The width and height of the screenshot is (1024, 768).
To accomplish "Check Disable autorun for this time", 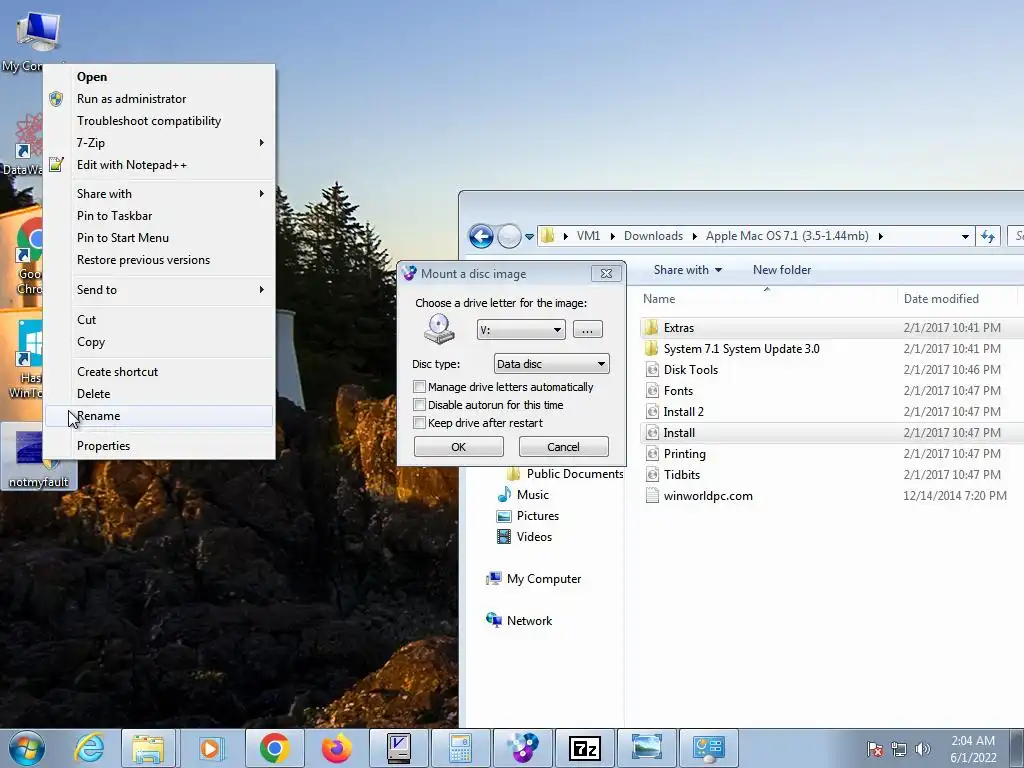I will 420,405.
